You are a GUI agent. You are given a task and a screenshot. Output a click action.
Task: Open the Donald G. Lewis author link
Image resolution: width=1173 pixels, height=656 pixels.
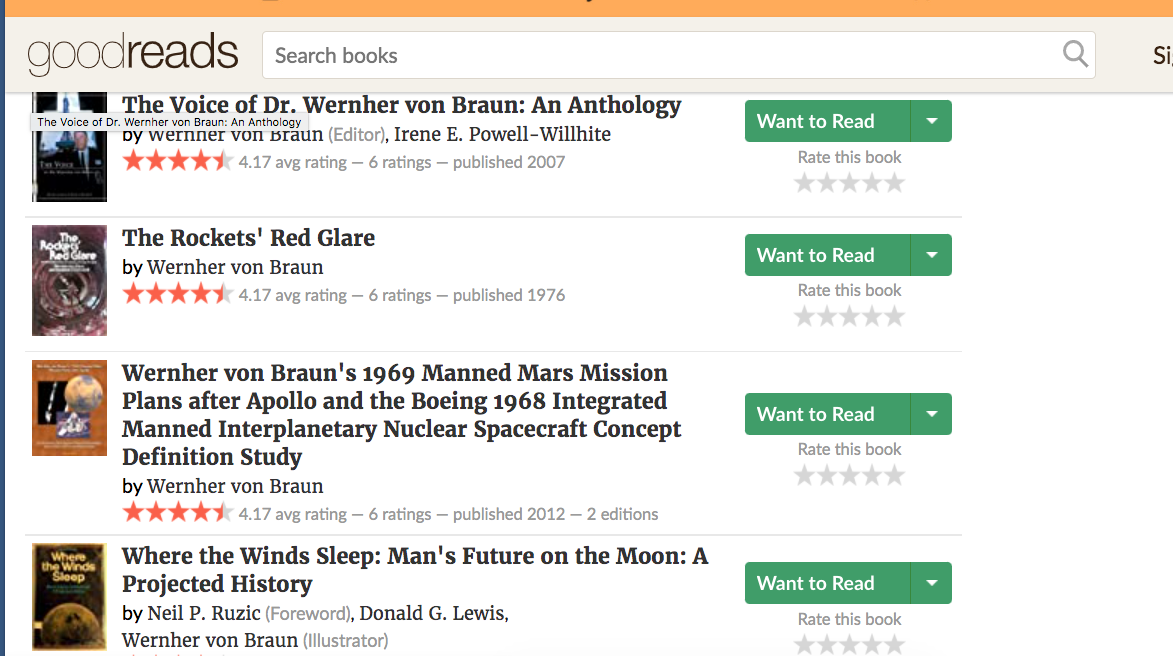tap(432, 613)
